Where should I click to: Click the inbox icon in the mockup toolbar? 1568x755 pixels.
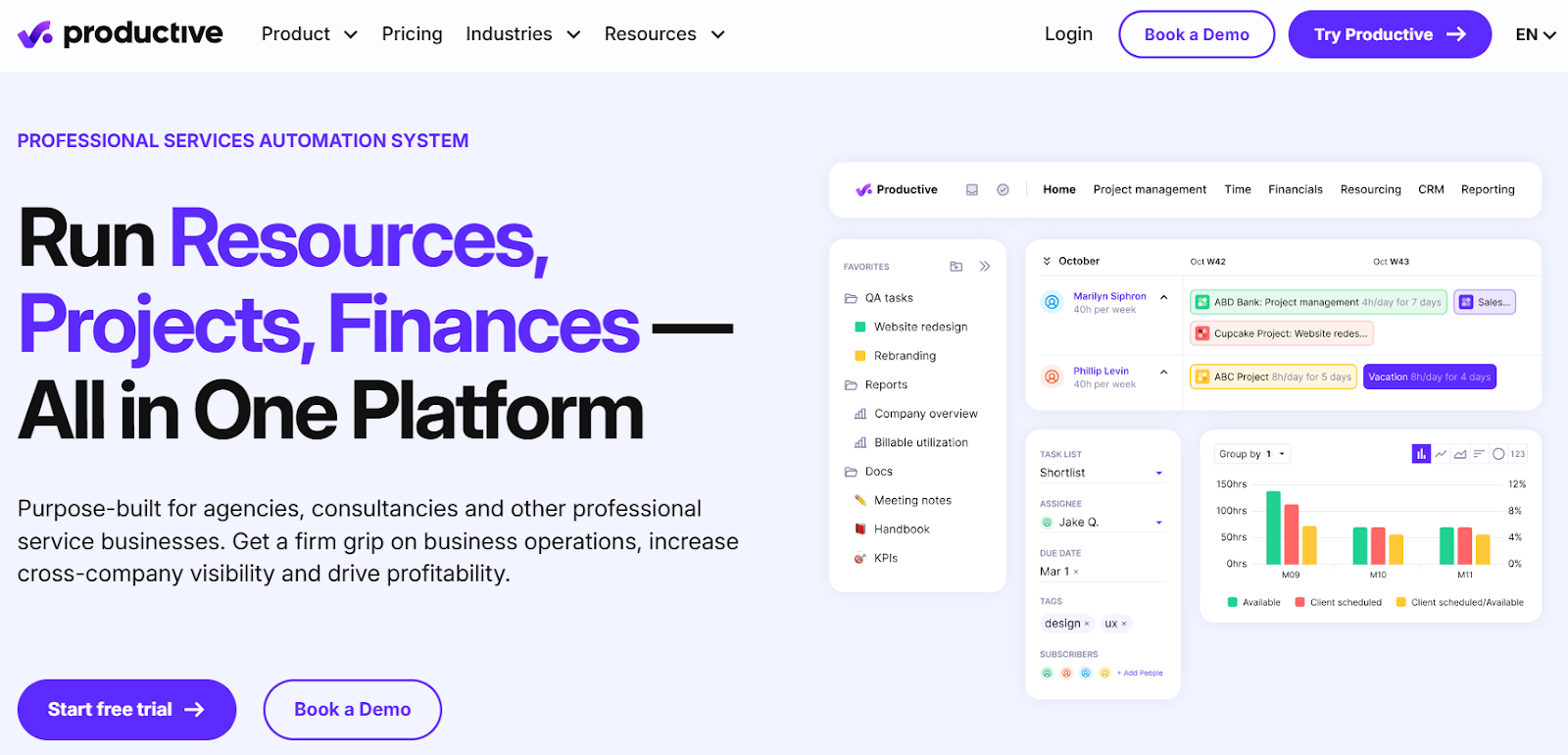click(x=972, y=190)
